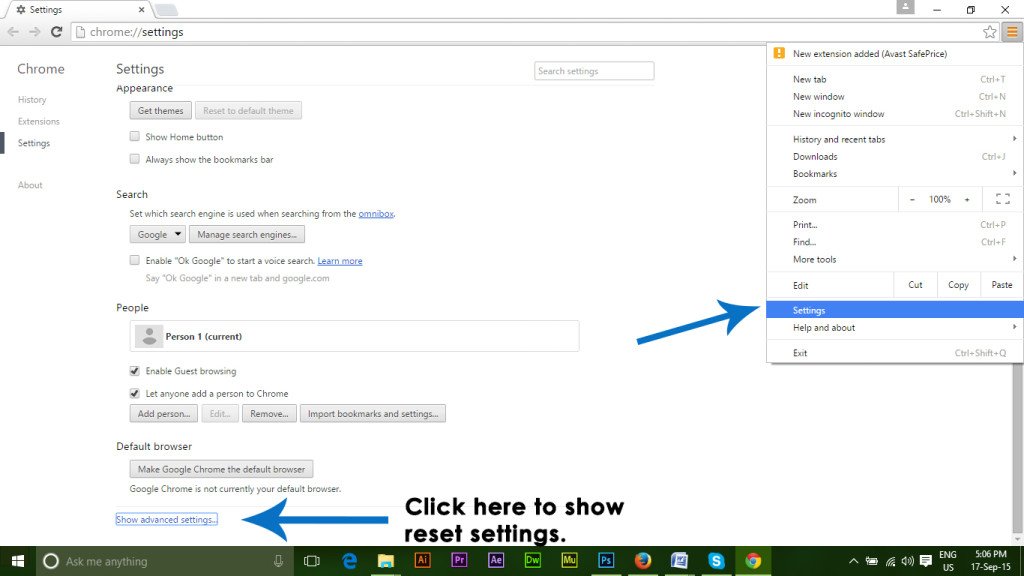Viewport: 1024px width, 576px height.
Task: Open Adobe Photoshop from the taskbar
Action: click(605, 560)
